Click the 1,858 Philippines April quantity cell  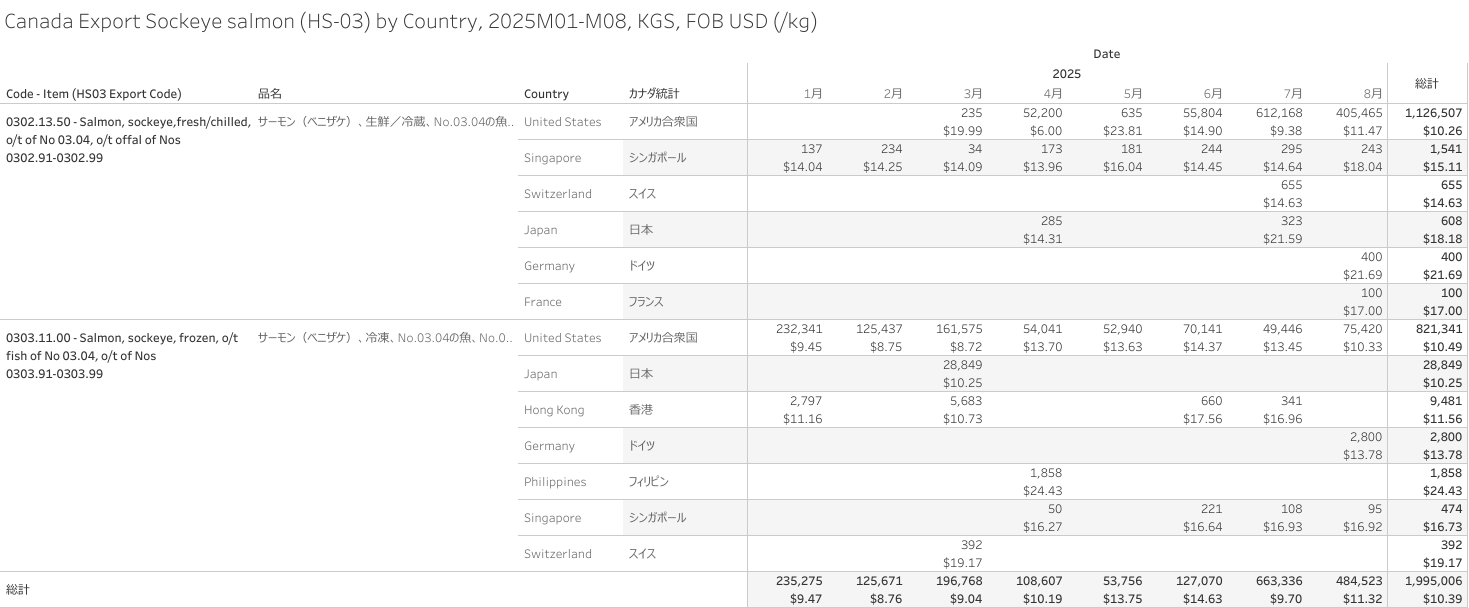coord(1044,473)
